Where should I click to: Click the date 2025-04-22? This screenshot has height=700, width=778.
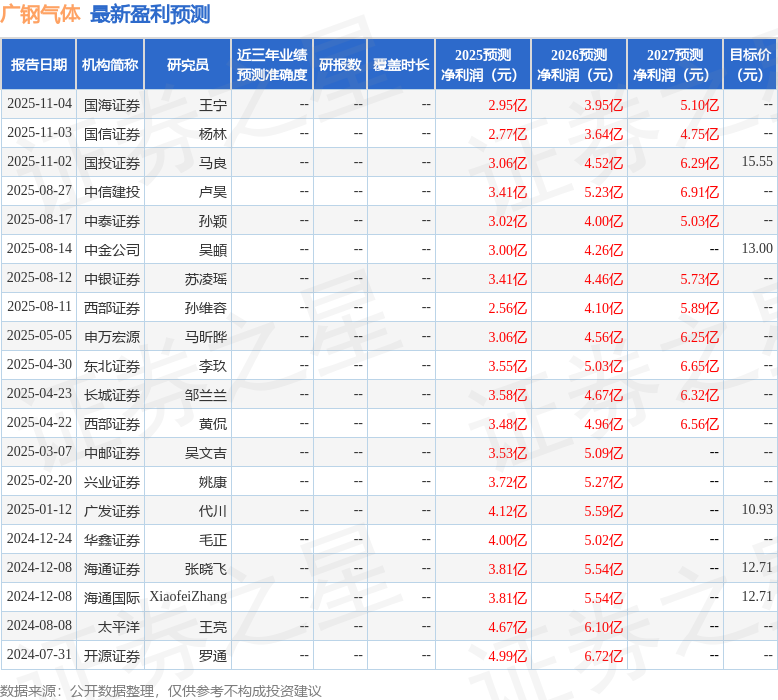40,423
